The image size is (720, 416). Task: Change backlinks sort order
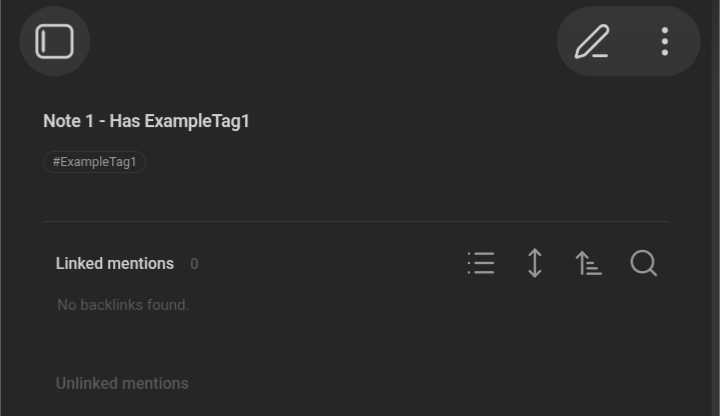pyautogui.click(x=588, y=263)
